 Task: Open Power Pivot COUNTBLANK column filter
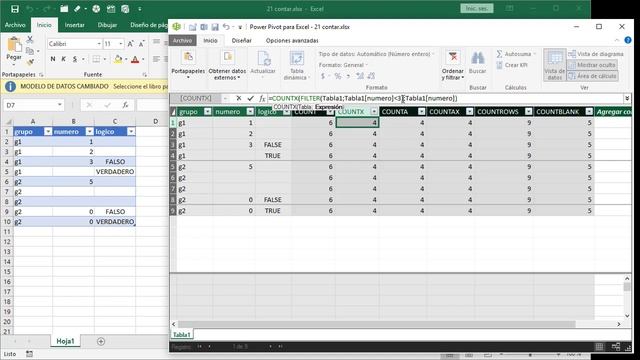point(589,111)
